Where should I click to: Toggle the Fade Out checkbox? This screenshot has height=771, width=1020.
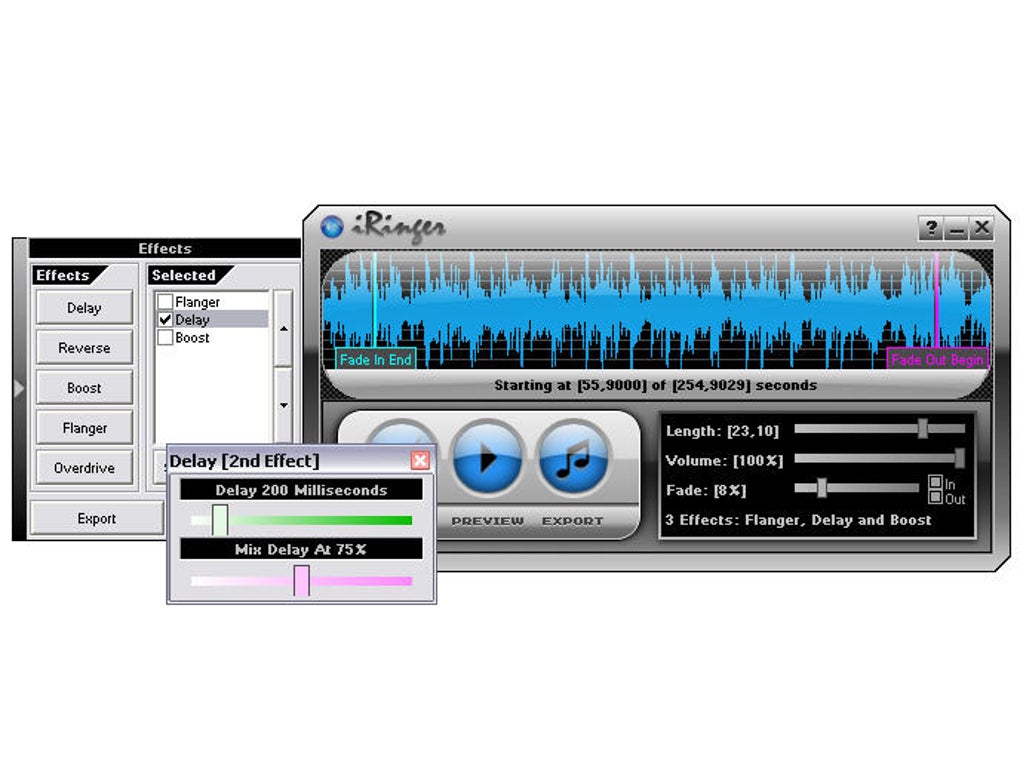coord(935,497)
